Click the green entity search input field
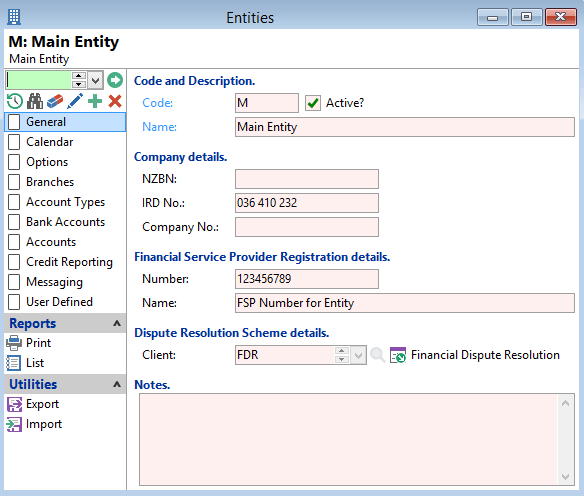 click(x=38, y=80)
